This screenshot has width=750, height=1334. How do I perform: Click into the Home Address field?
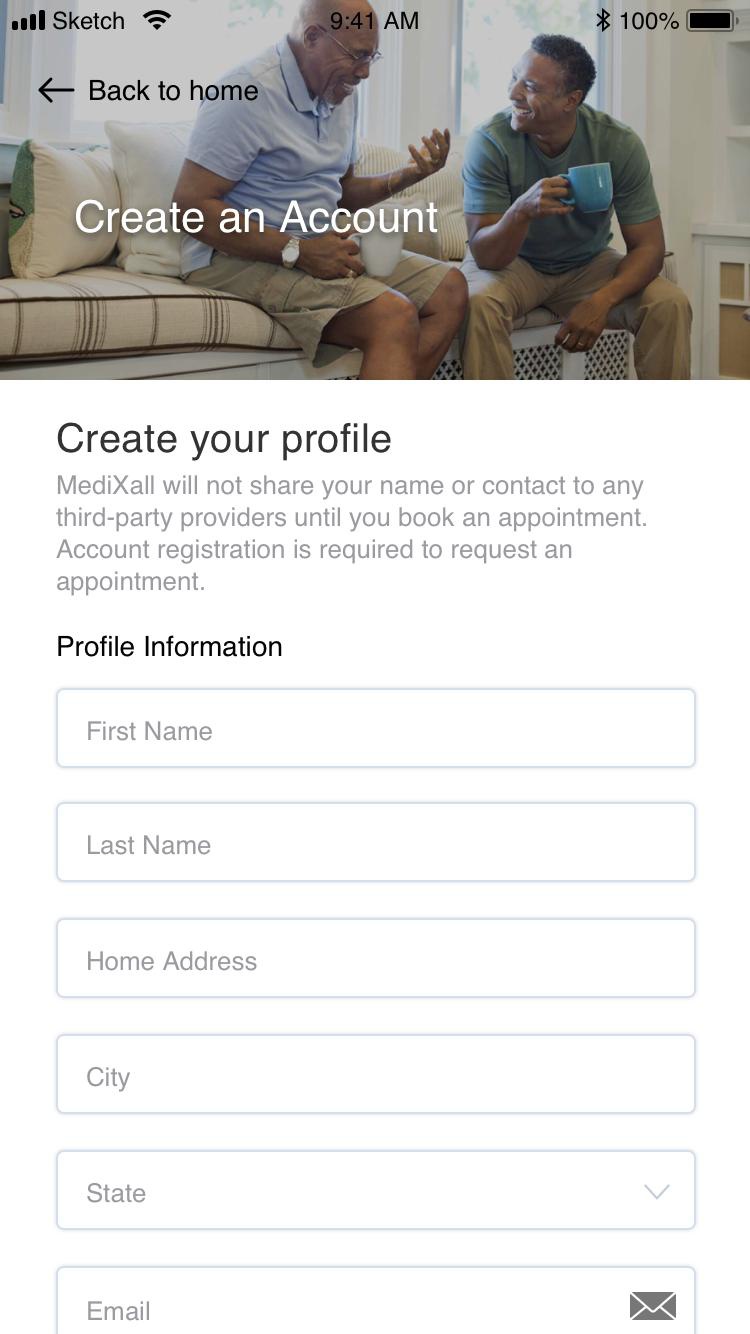click(376, 958)
